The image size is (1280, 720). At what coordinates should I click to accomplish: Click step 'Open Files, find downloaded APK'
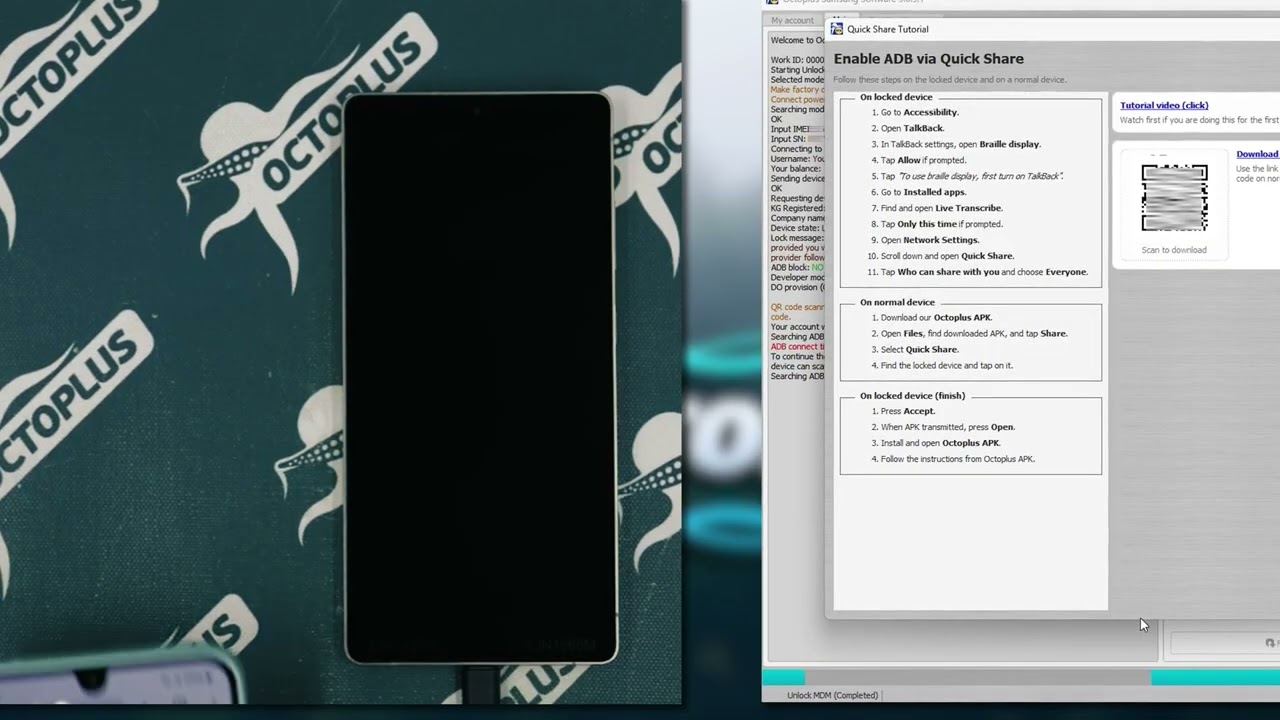point(968,333)
